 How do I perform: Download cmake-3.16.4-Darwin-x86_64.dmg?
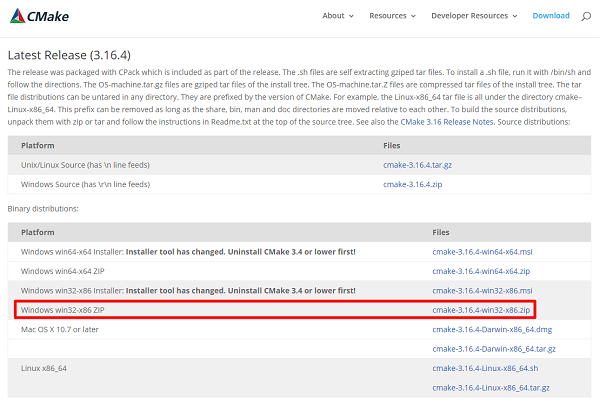[492, 330]
